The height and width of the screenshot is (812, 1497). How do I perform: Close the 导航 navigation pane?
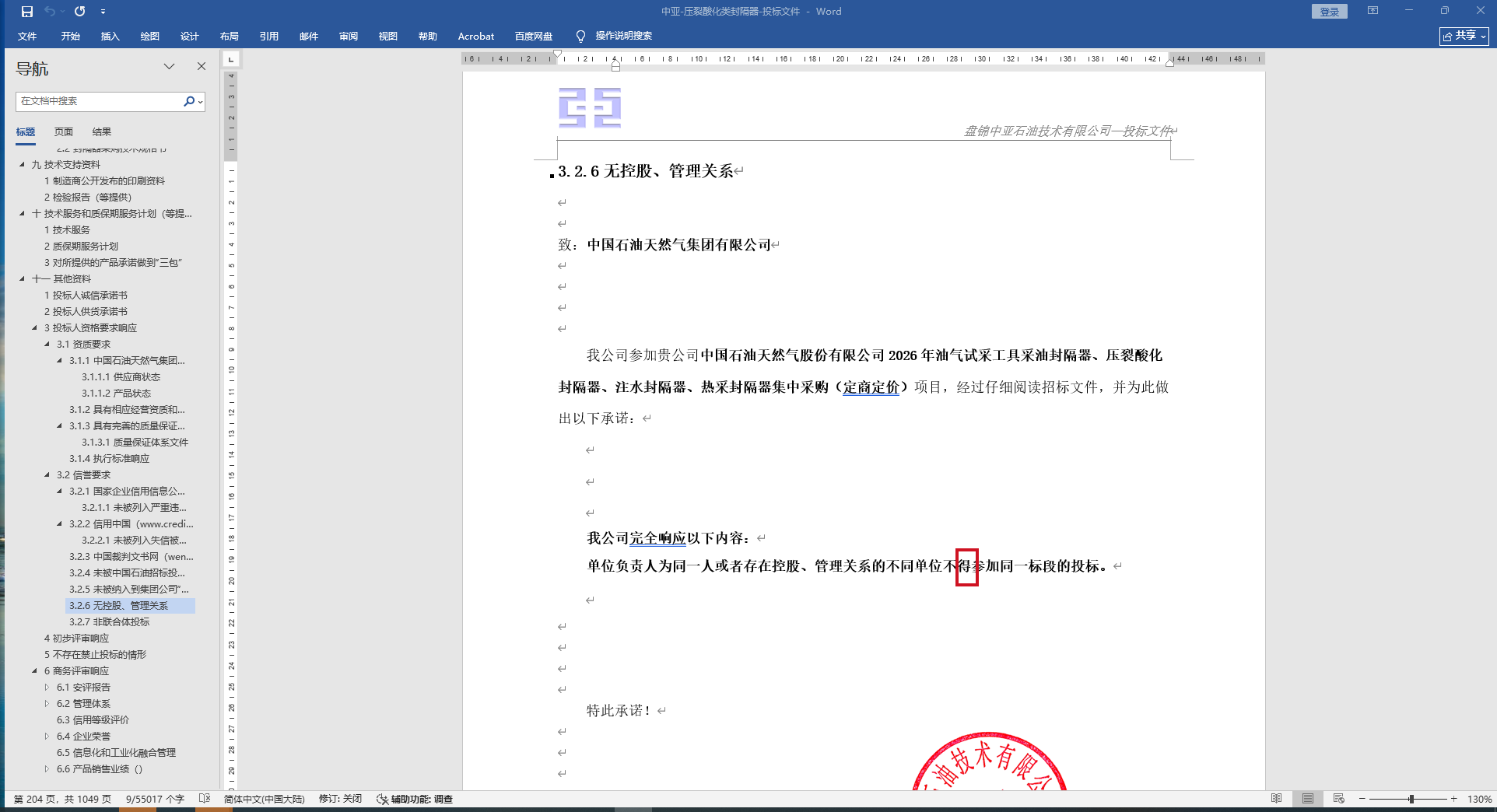202,67
